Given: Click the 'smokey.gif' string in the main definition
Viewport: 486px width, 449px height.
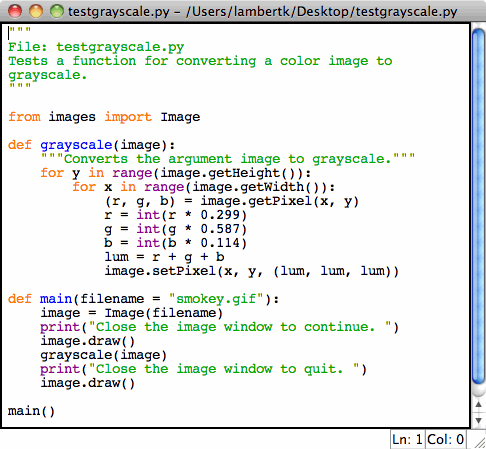Looking at the screenshot, I should coord(216,299).
